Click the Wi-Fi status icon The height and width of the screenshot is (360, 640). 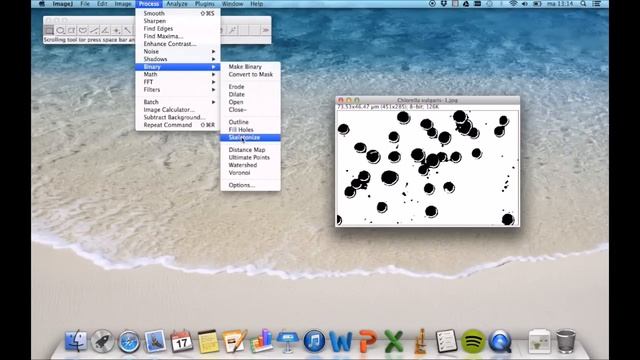coord(513,4)
